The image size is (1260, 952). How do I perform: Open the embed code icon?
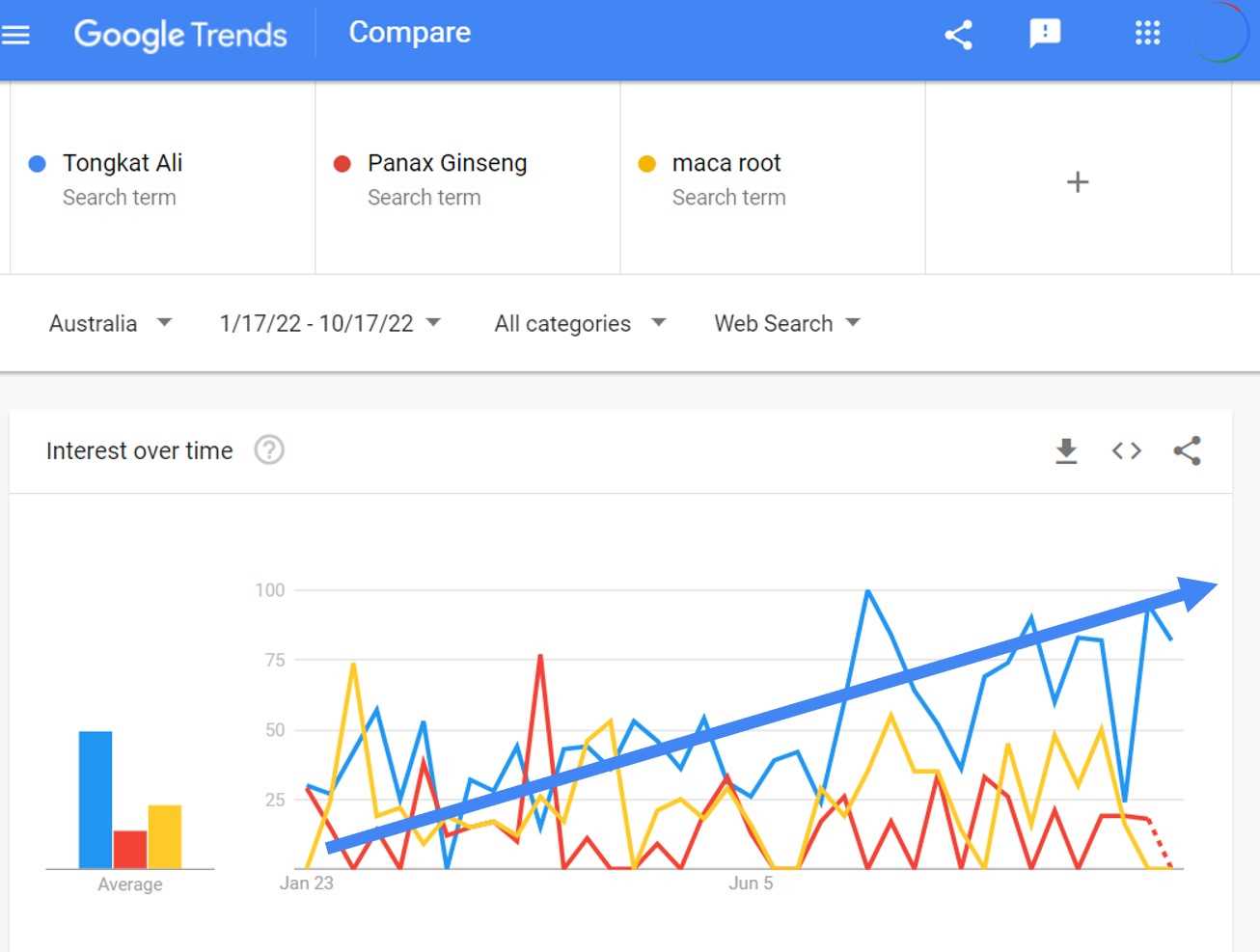(1126, 450)
